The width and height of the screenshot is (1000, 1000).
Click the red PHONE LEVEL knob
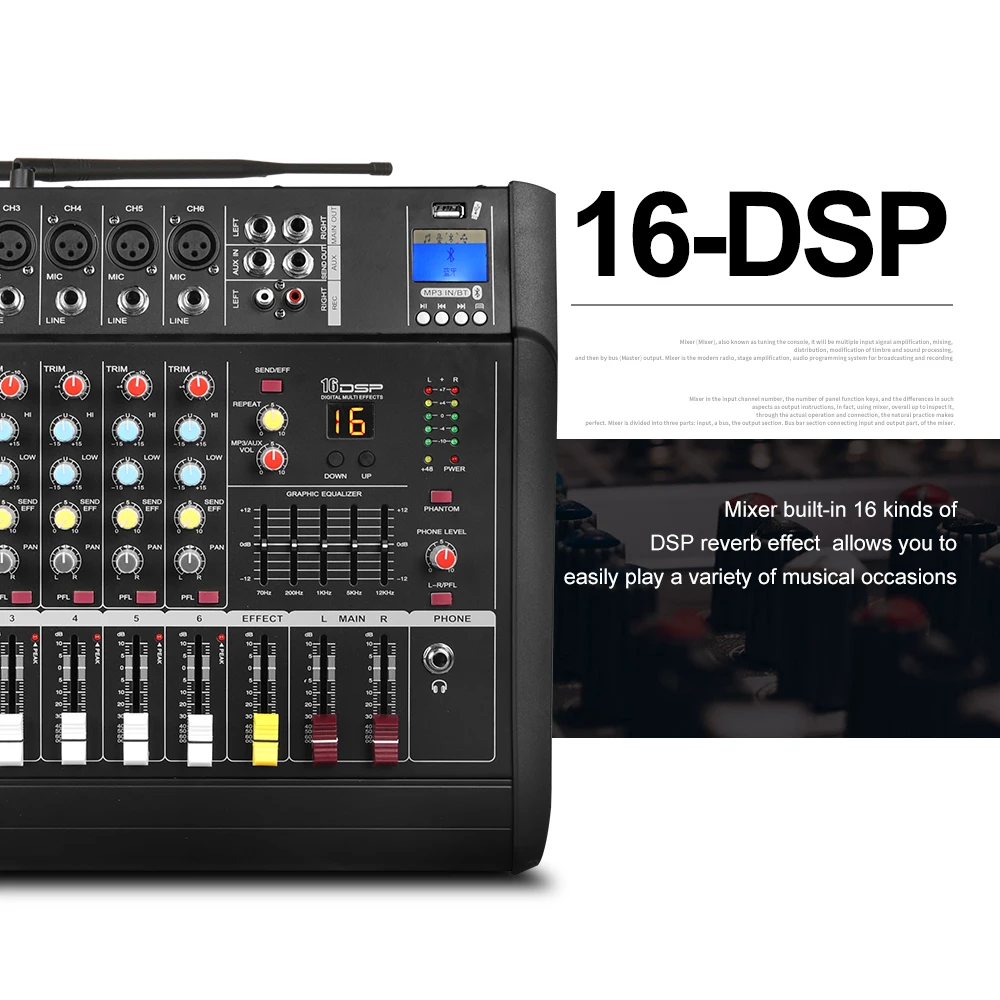pos(443,558)
